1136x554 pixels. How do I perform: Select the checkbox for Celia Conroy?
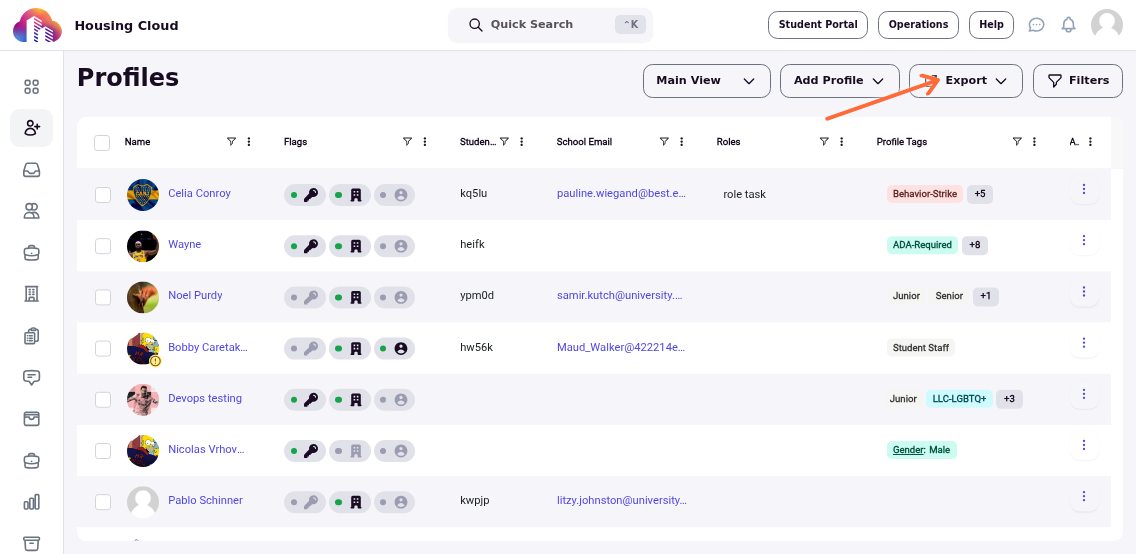point(103,195)
